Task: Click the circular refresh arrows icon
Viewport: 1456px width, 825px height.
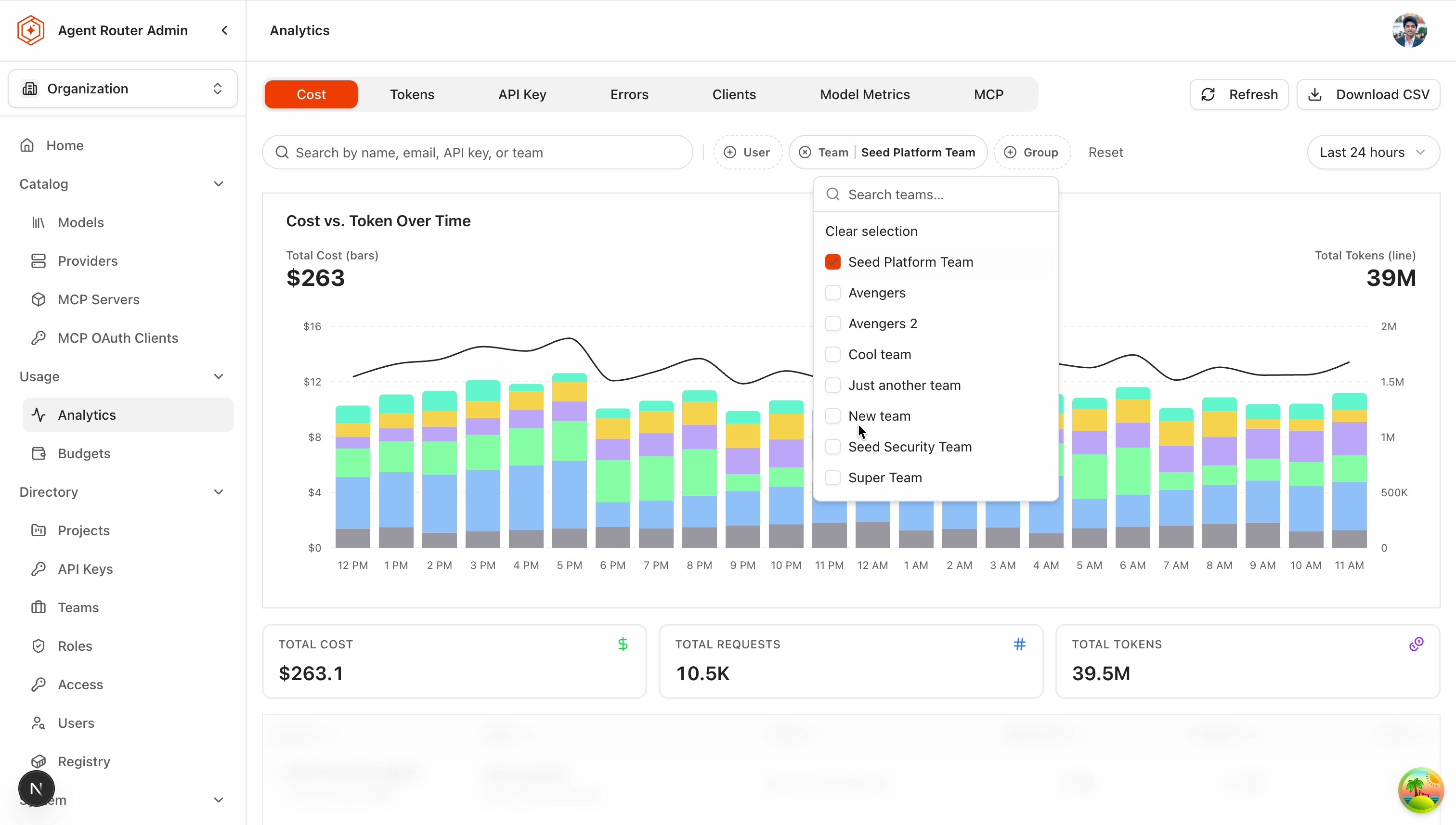Action: (x=1209, y=95)
